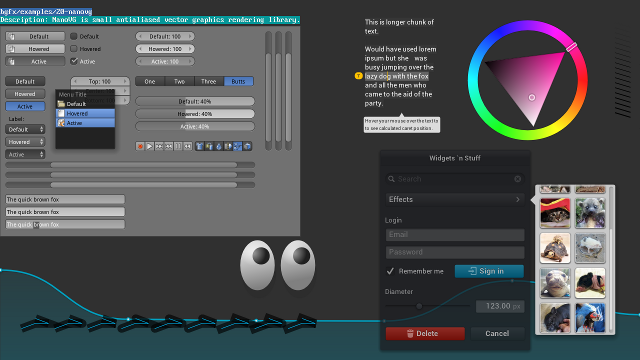The width and height of the screenshot is (640, 360).
Task: Click the water droplet icon in toolbar
Action: pos(218,146)
